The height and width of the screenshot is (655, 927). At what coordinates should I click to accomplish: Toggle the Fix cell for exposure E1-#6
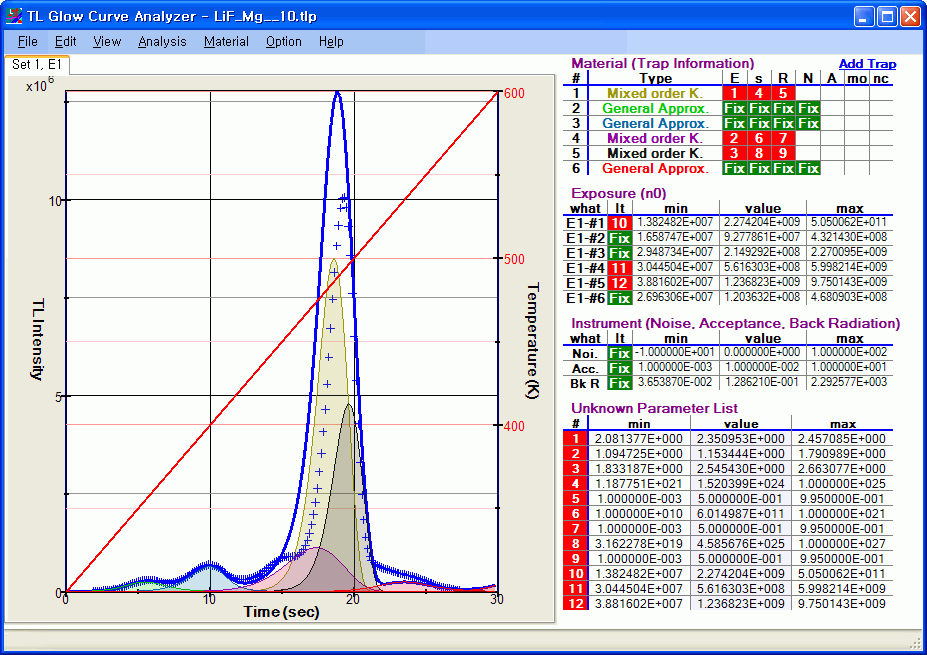[x=620, y=298]
